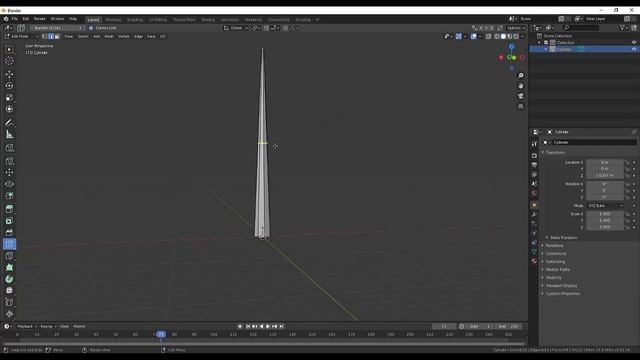Select the Annotate tool
This screenshot has width=640, height=360.
(9, 122)
